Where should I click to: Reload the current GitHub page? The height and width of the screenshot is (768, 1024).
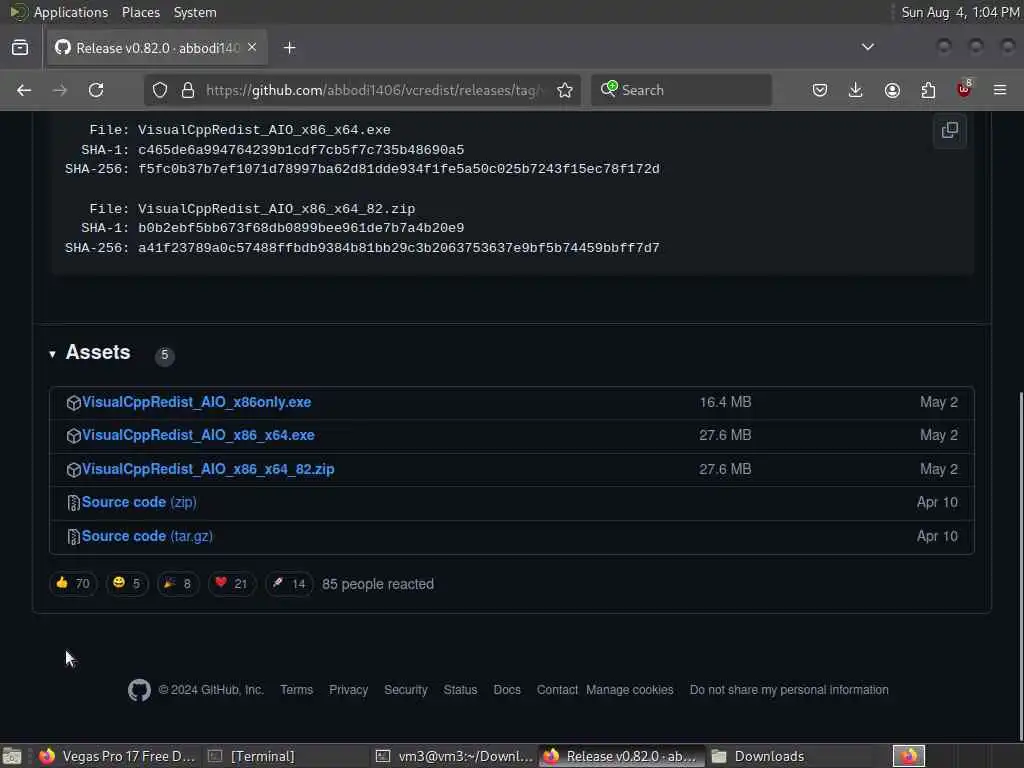click(x=96, y=90)
